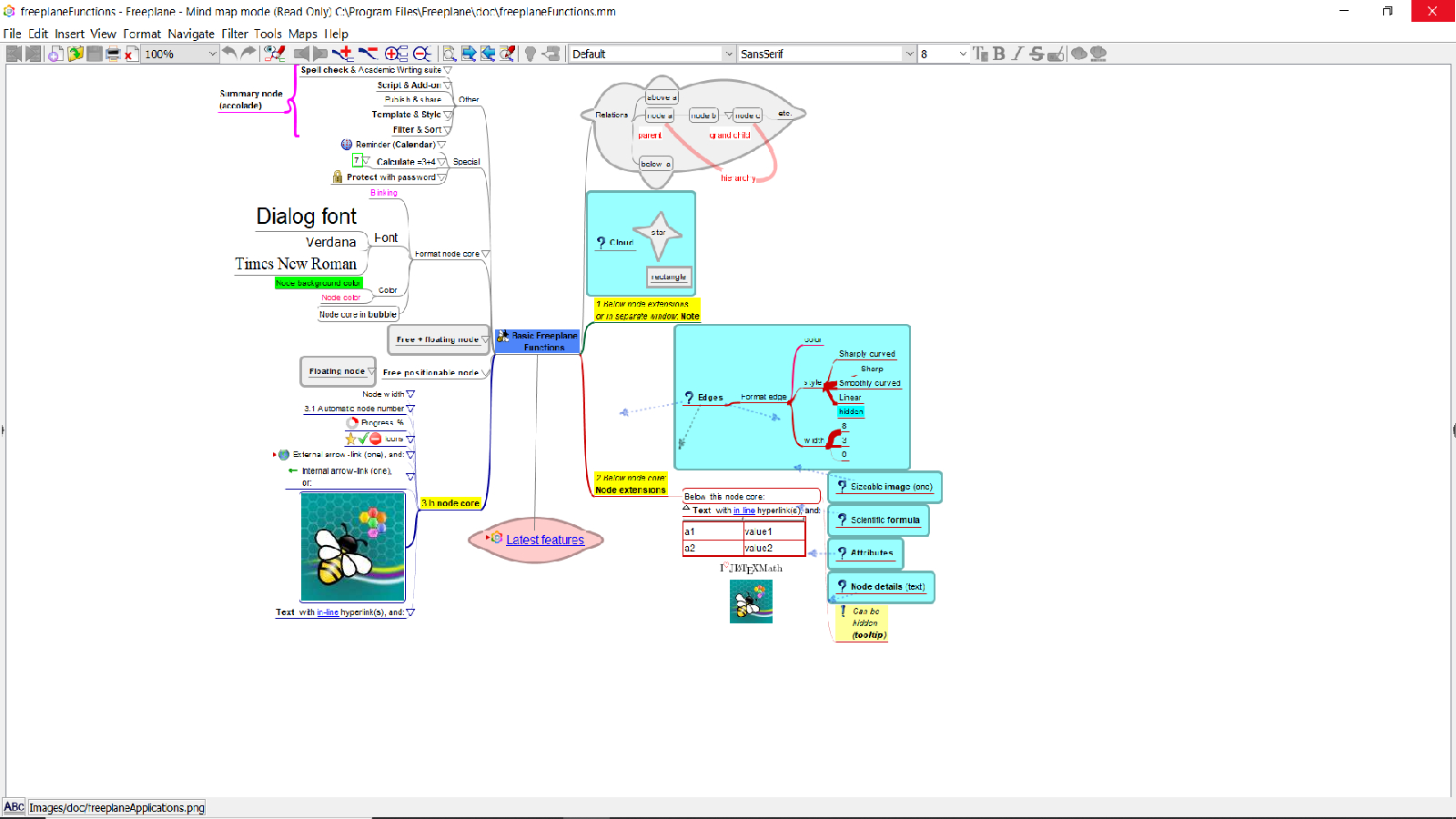Click the Open map folder icon

tap(75, 54)
